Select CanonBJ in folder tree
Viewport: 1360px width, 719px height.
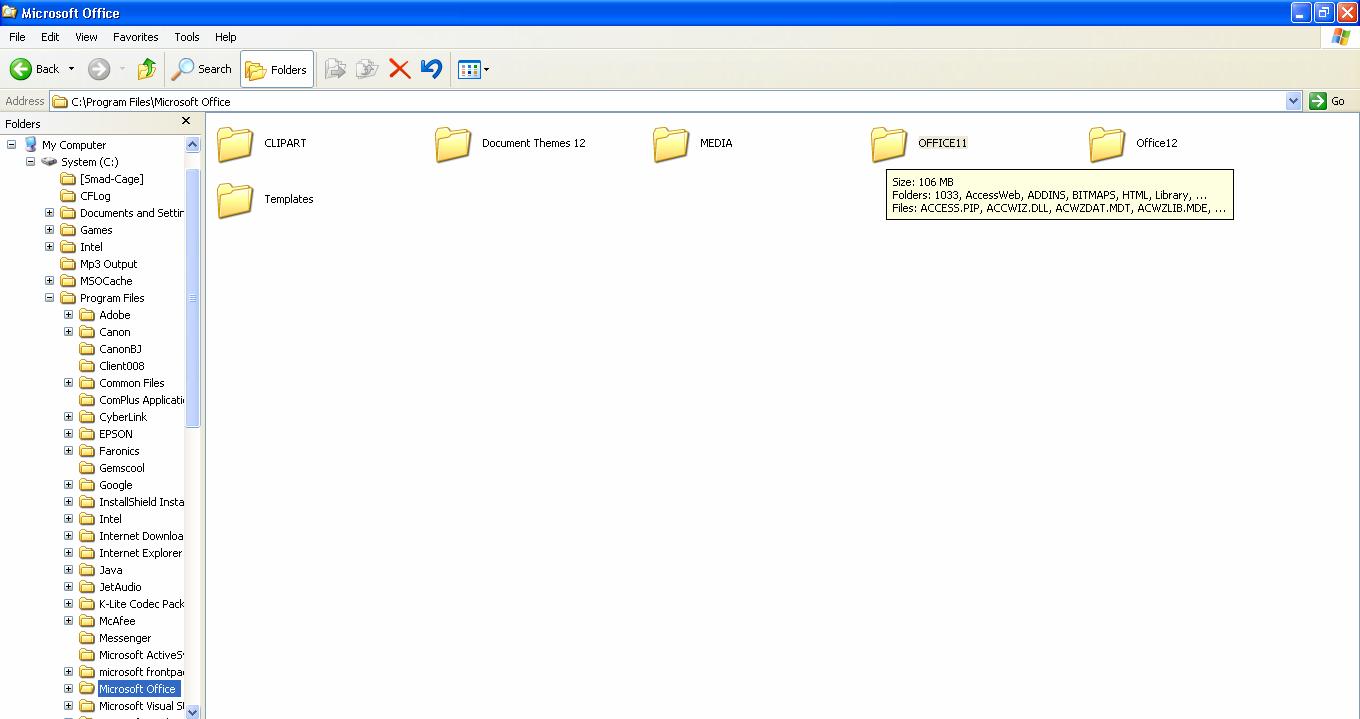tap(120, 349)
